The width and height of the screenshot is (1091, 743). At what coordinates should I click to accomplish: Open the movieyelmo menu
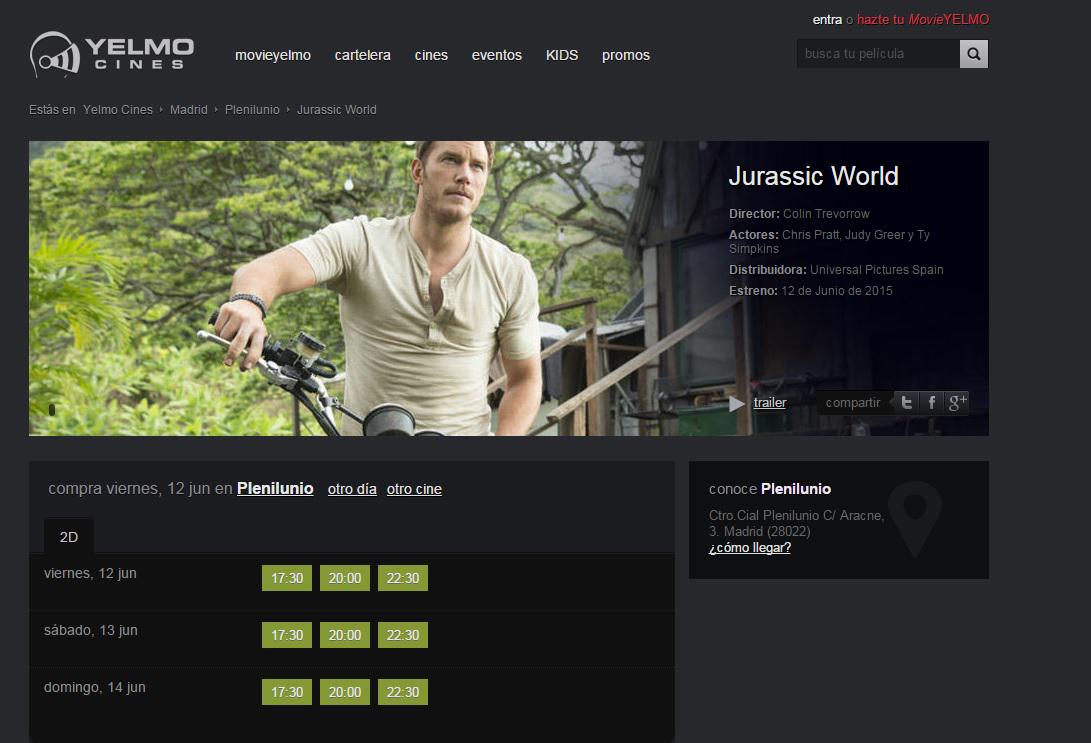(x=273, y=55)
